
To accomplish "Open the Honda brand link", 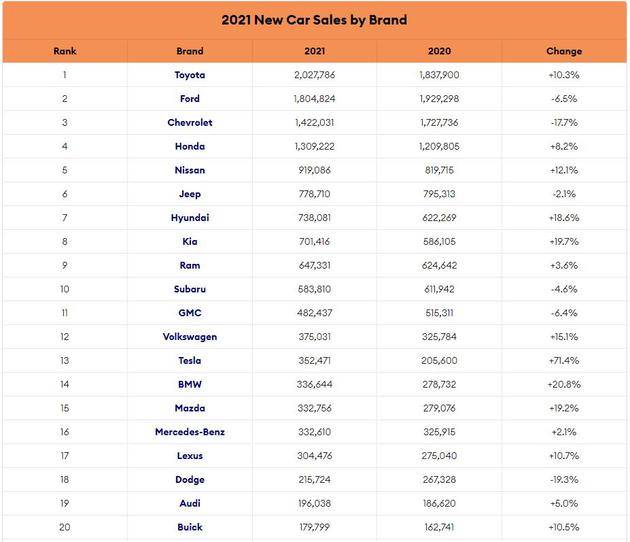I will (x=190, y=146).
